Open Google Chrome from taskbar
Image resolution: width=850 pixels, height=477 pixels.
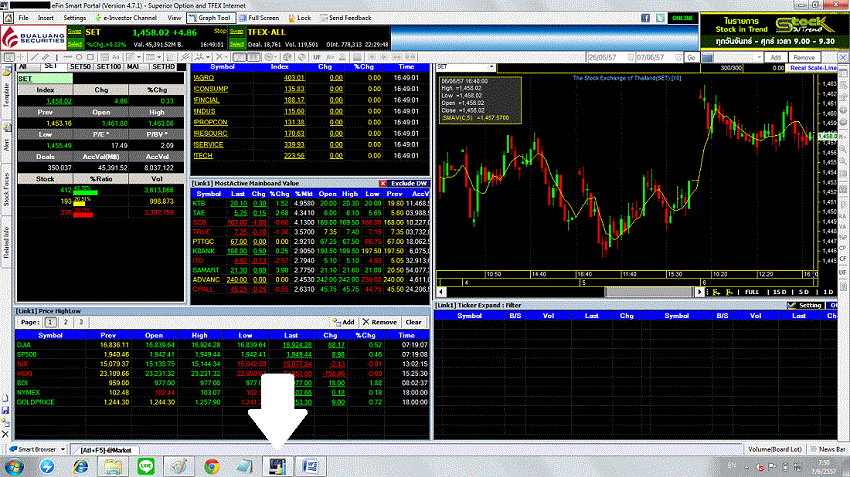click(x=211, y=466)
